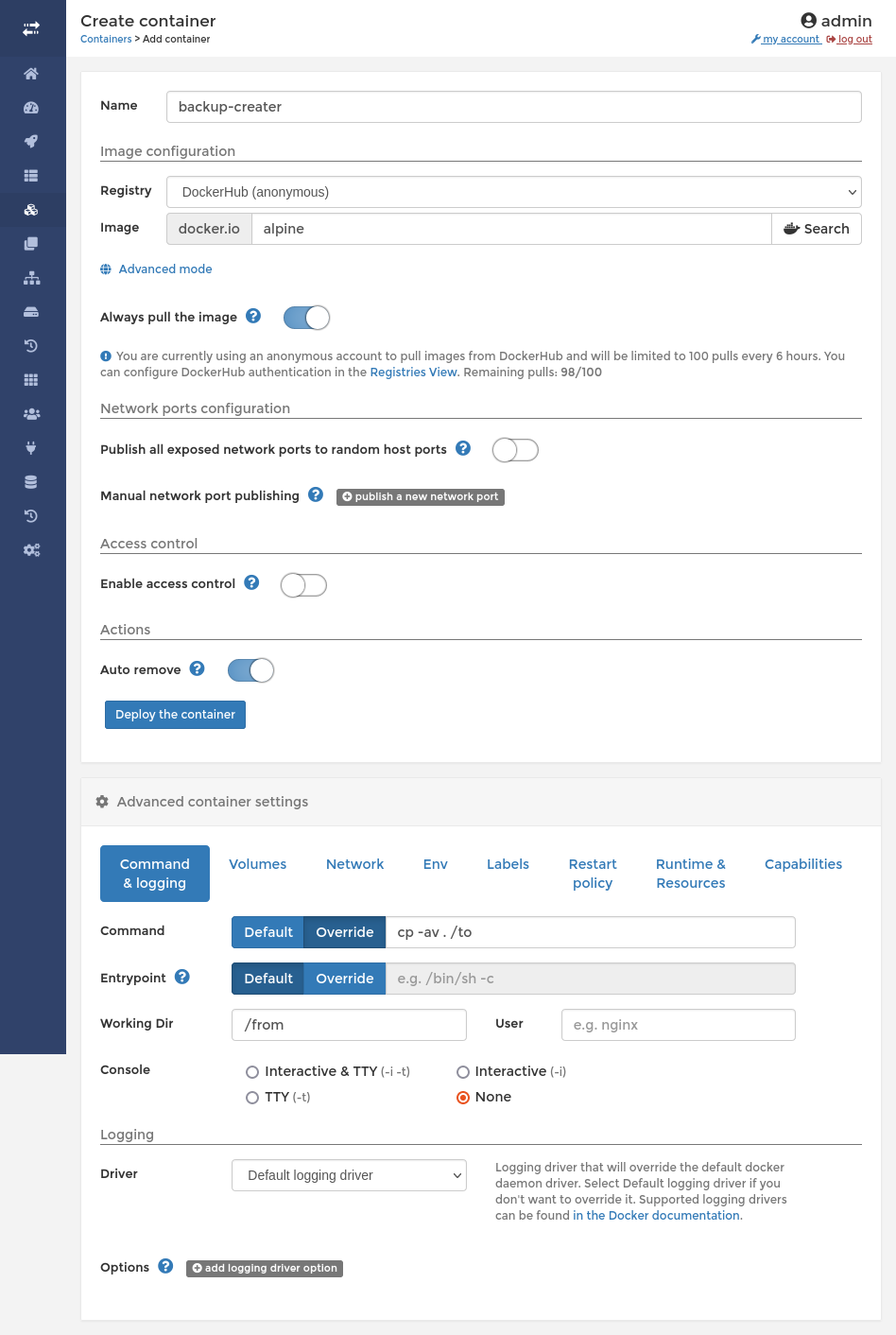
Task: Click the Home icon in the sidebar
Action: (31, 74)
